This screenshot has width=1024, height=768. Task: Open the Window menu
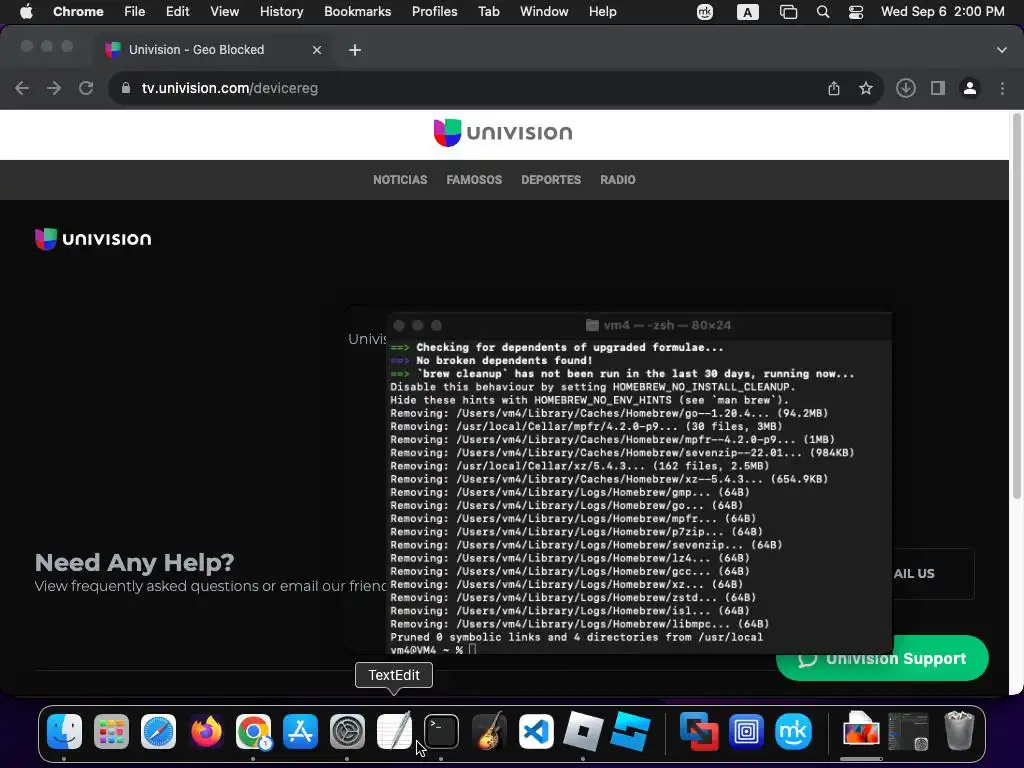point(544,12)
